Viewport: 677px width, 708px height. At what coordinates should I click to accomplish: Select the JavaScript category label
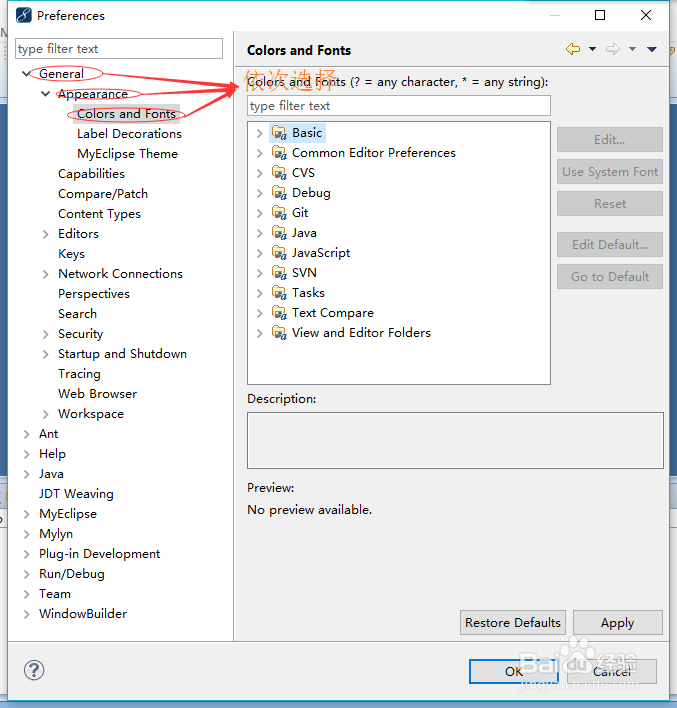click(x=321, y=253)
